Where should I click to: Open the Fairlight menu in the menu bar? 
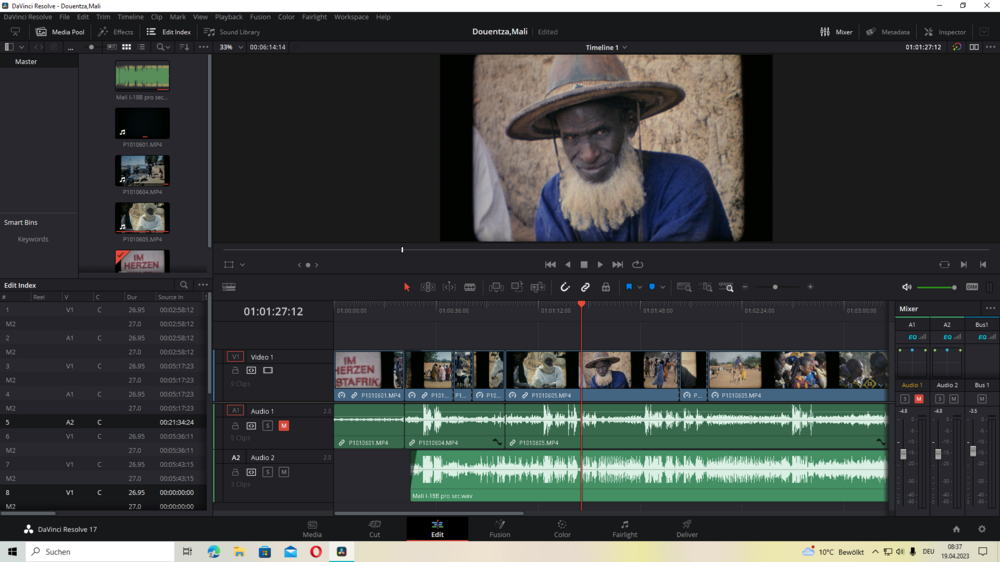pyautogui.click(x=314, y=17)
